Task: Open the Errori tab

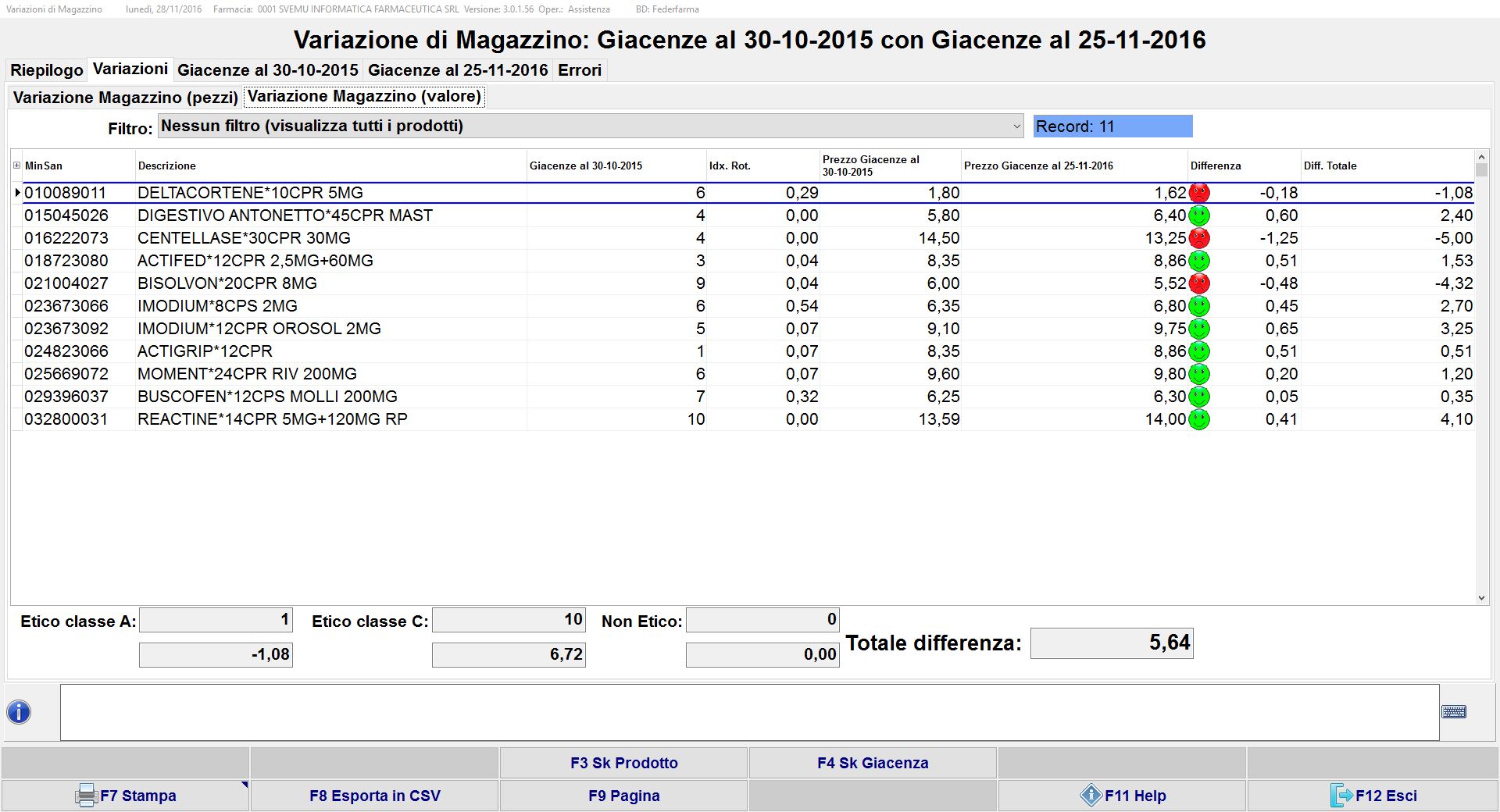Action: [x=579, y=70]
